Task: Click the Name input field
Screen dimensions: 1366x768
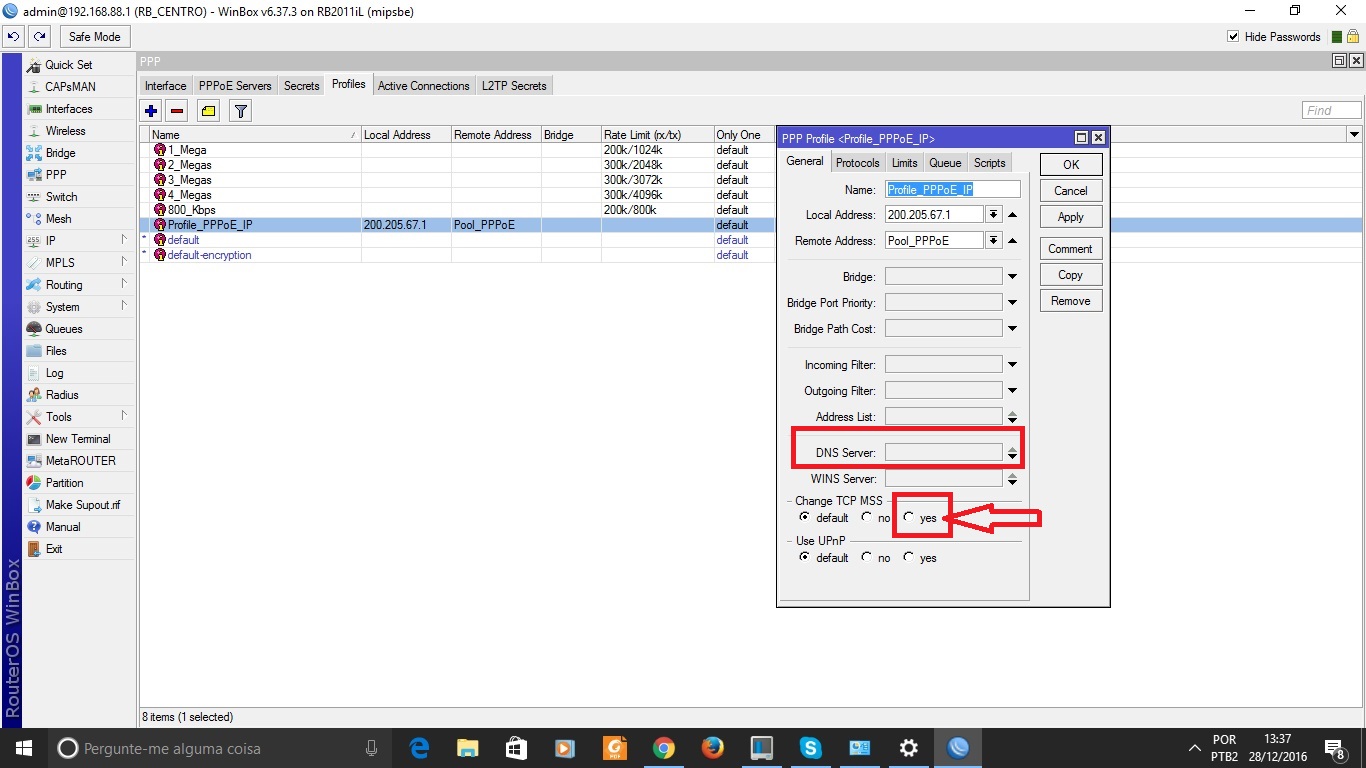Action: click(x=953, y=189)
